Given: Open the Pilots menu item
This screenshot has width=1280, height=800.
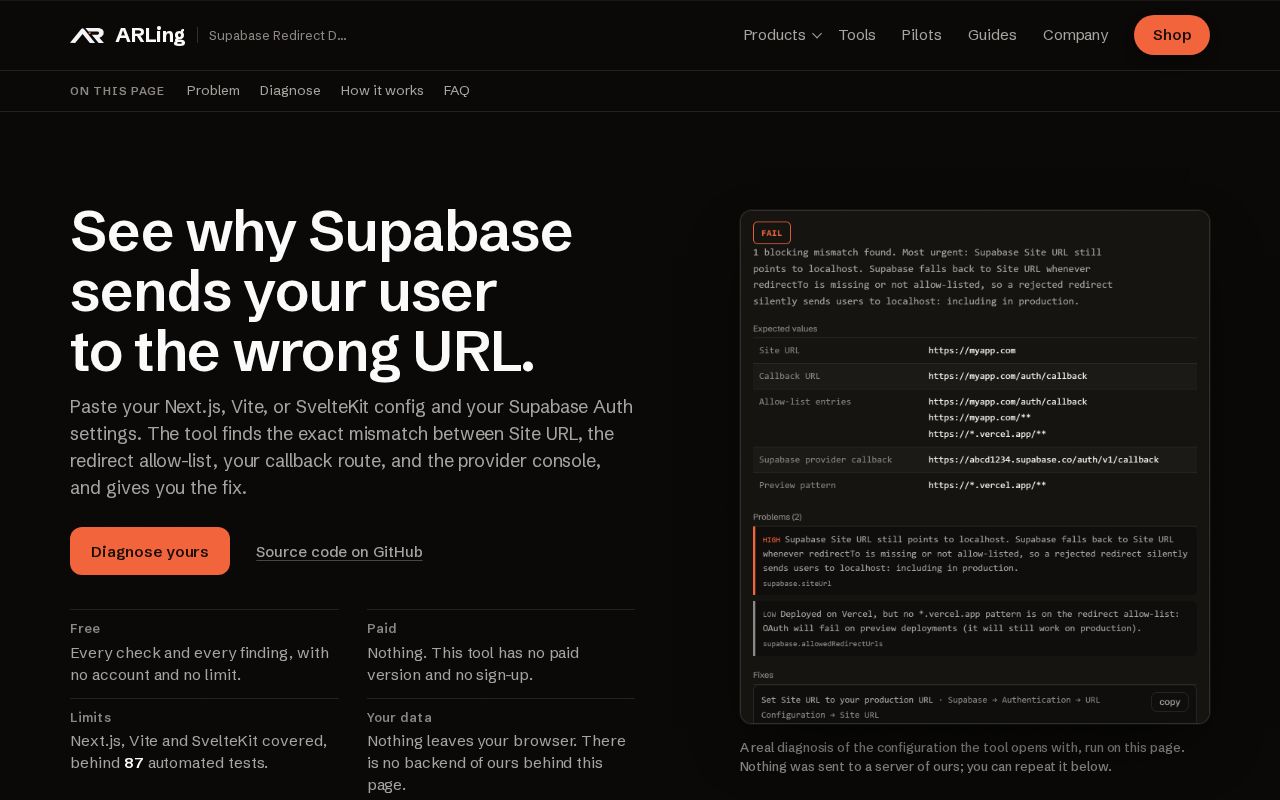Looking at the screenshot, I should (921, 35).
